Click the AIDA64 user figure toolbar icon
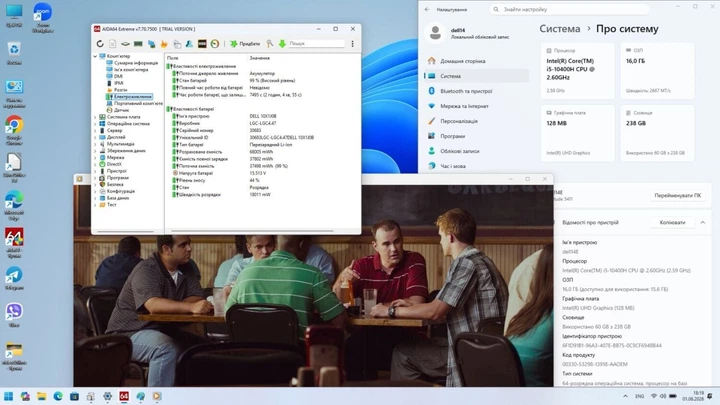Viewport: 720px width, 405px height. pos(189,44)
